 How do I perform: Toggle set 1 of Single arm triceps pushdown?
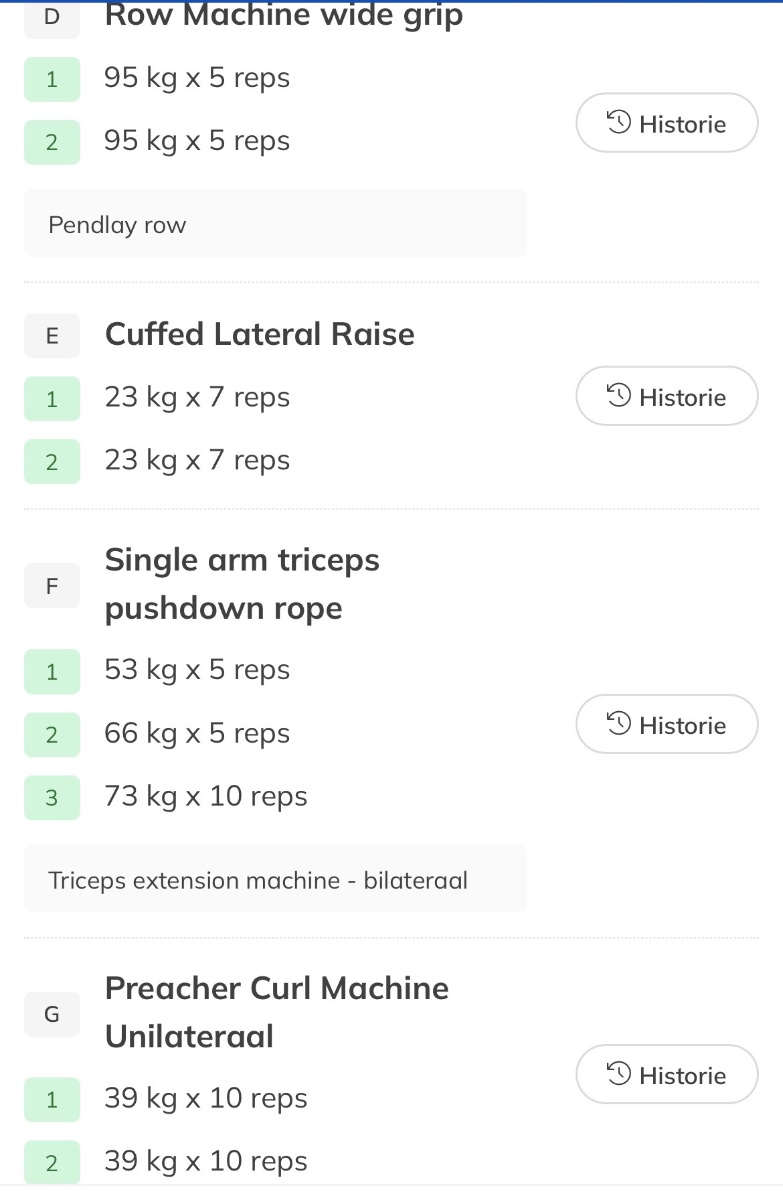52,671
